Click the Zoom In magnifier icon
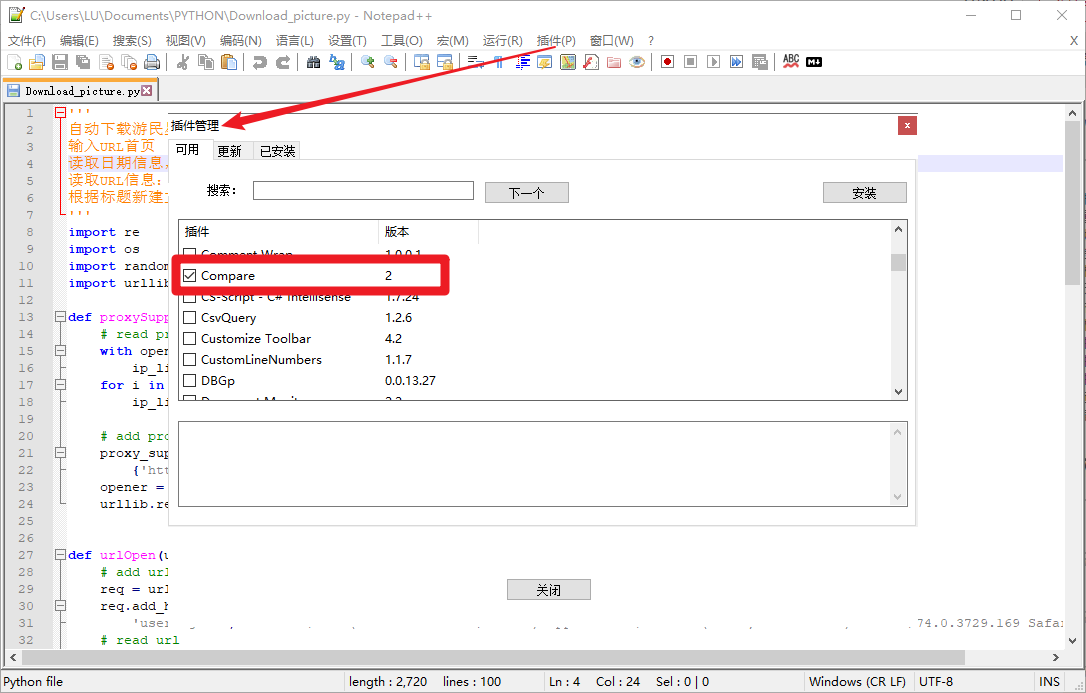This screenshot has width=1086, height=693. pyautogui.click(x=366, y=62)
